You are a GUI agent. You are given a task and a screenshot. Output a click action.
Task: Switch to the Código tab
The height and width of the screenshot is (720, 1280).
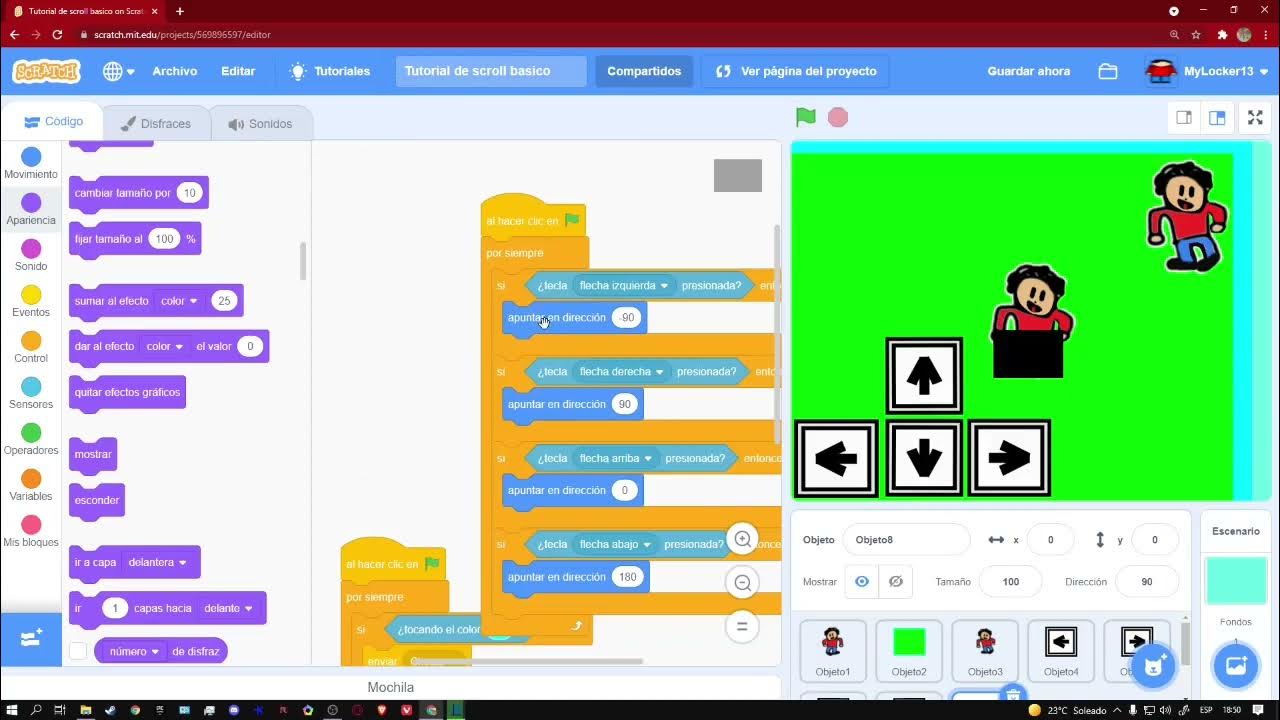(53, 122)
